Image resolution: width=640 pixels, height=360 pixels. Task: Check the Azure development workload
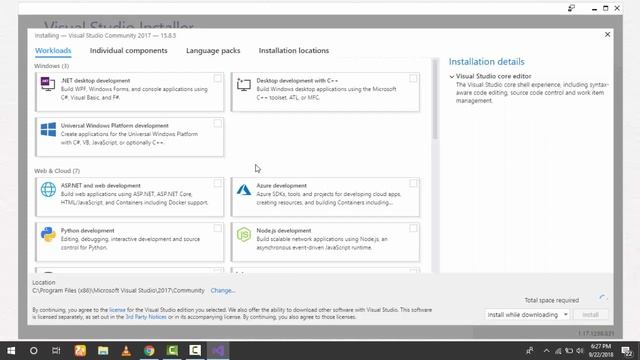[x=413, y=183]
